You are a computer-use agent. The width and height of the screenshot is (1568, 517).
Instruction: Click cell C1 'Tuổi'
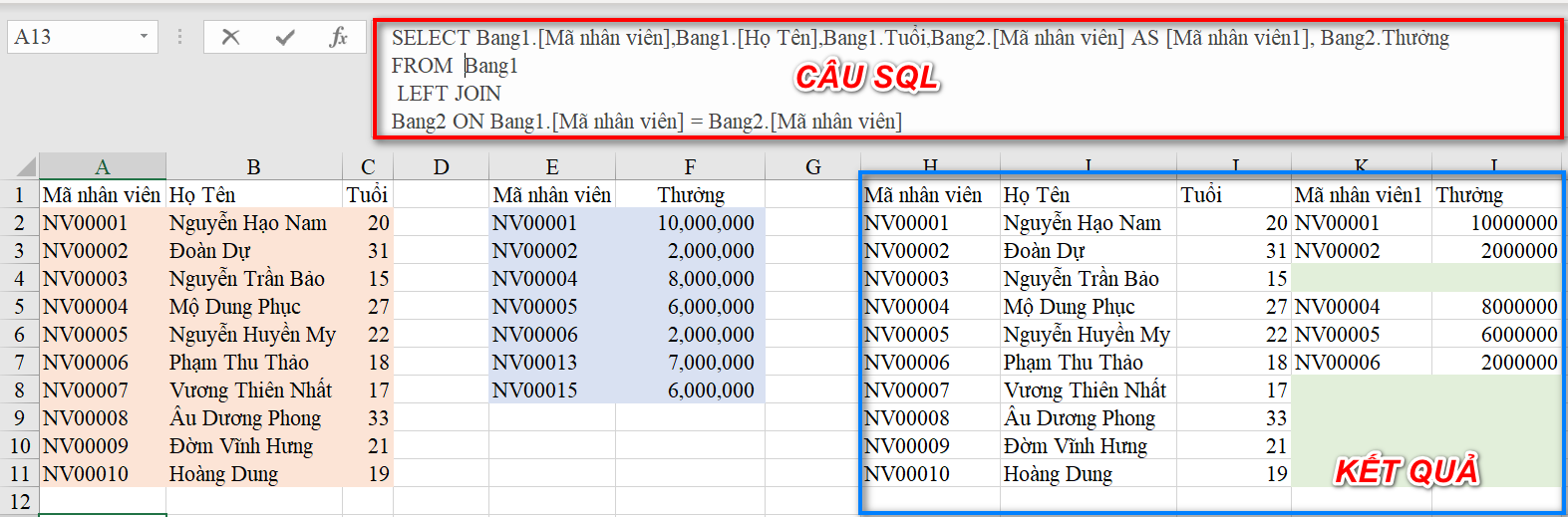pyautogui.click(x=368, y=194)
